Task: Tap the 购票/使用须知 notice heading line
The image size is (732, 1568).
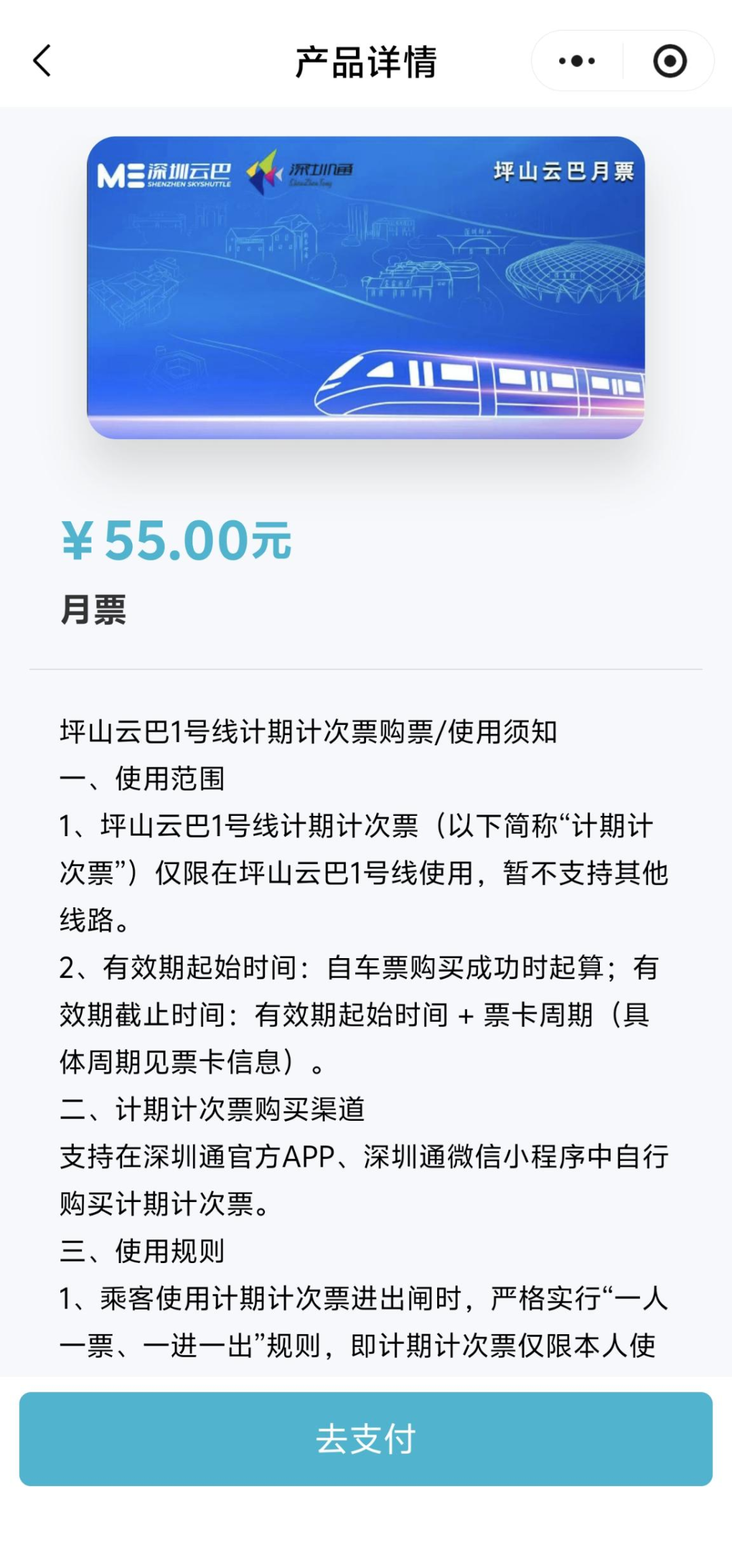Action: coord(308,732)
